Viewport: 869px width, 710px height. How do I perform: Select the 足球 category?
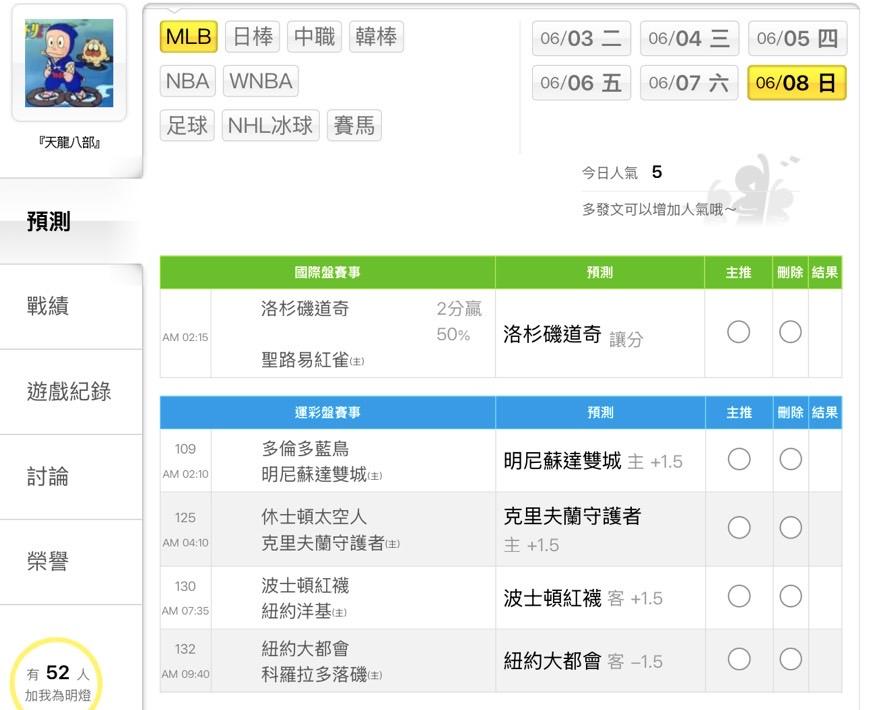(x=187, y=125)
